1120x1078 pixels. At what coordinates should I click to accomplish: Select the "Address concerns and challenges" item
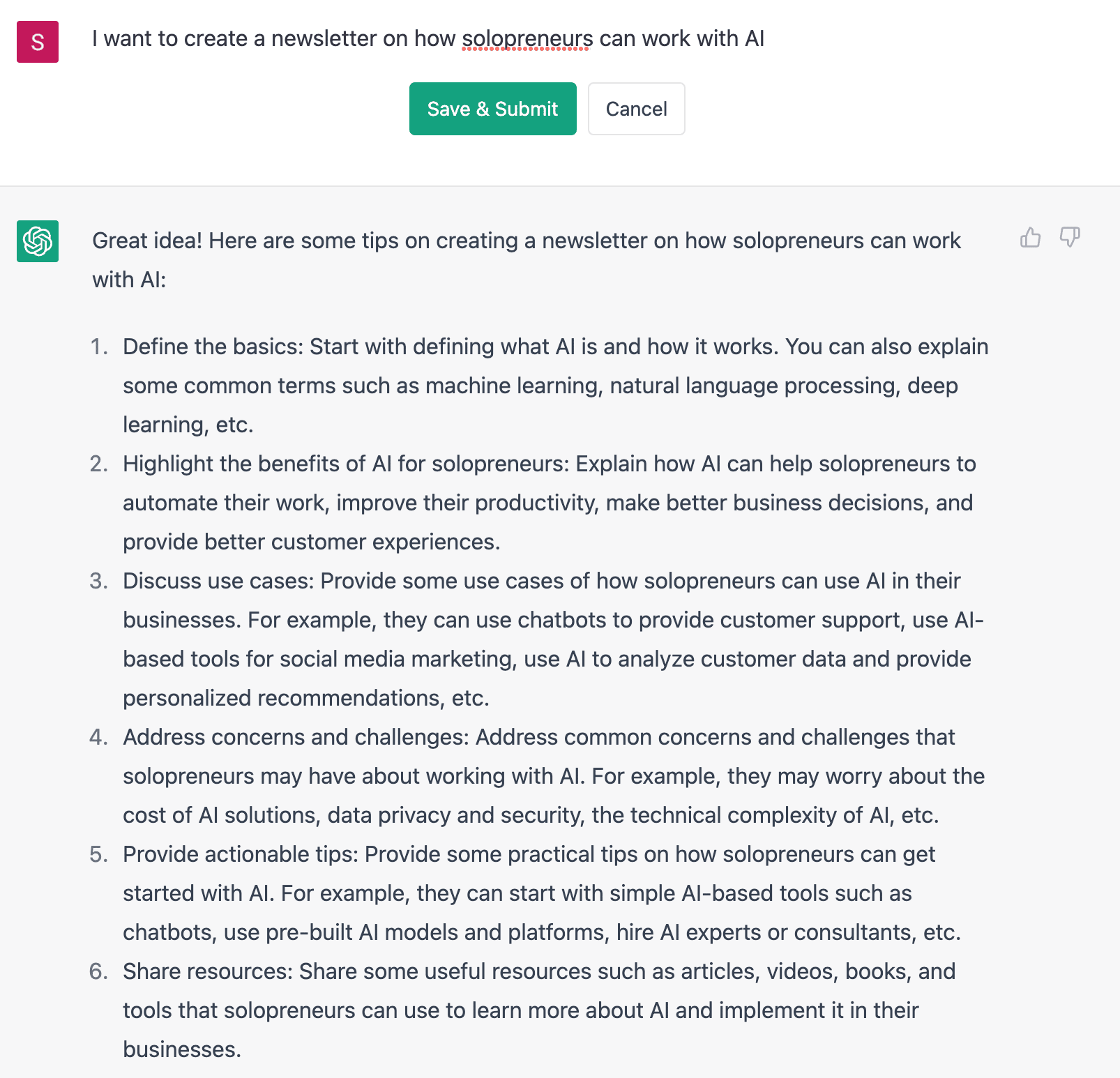tap(554, 776)
